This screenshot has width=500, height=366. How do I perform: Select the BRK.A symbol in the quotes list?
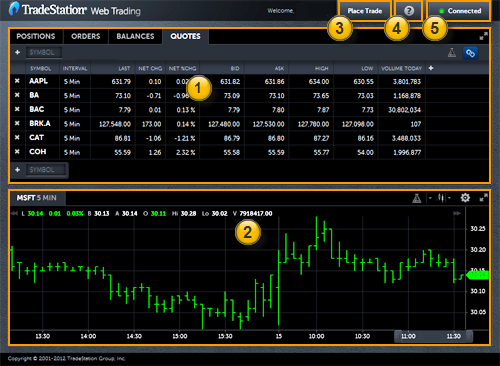tap(40, 124)
